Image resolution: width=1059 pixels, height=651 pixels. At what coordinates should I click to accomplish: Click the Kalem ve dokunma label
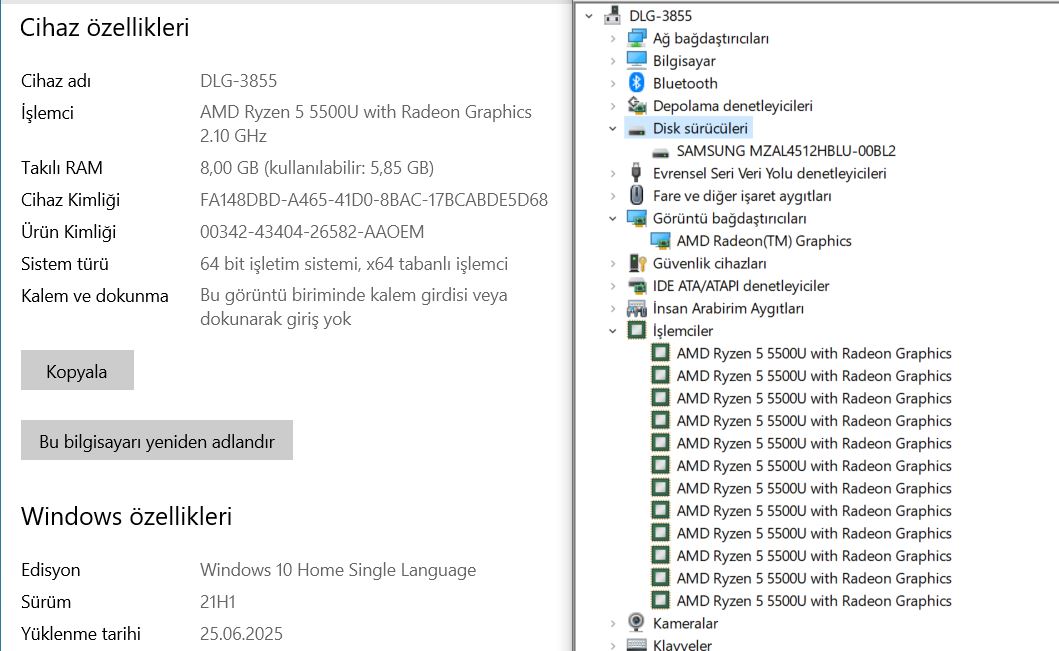pyautogui.click(x=95, y=296)
